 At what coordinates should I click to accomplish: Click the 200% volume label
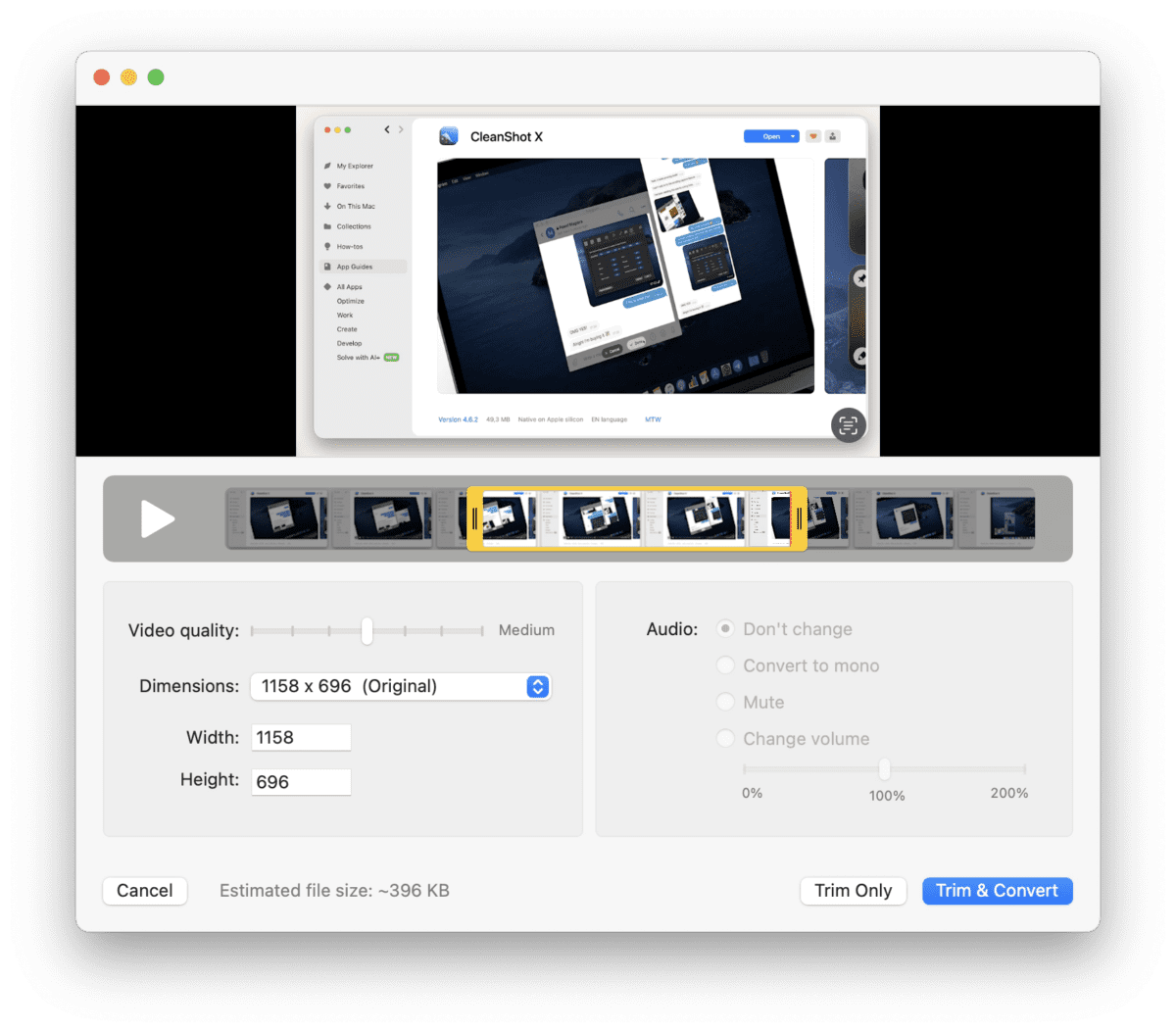[x=1008, y=793]
